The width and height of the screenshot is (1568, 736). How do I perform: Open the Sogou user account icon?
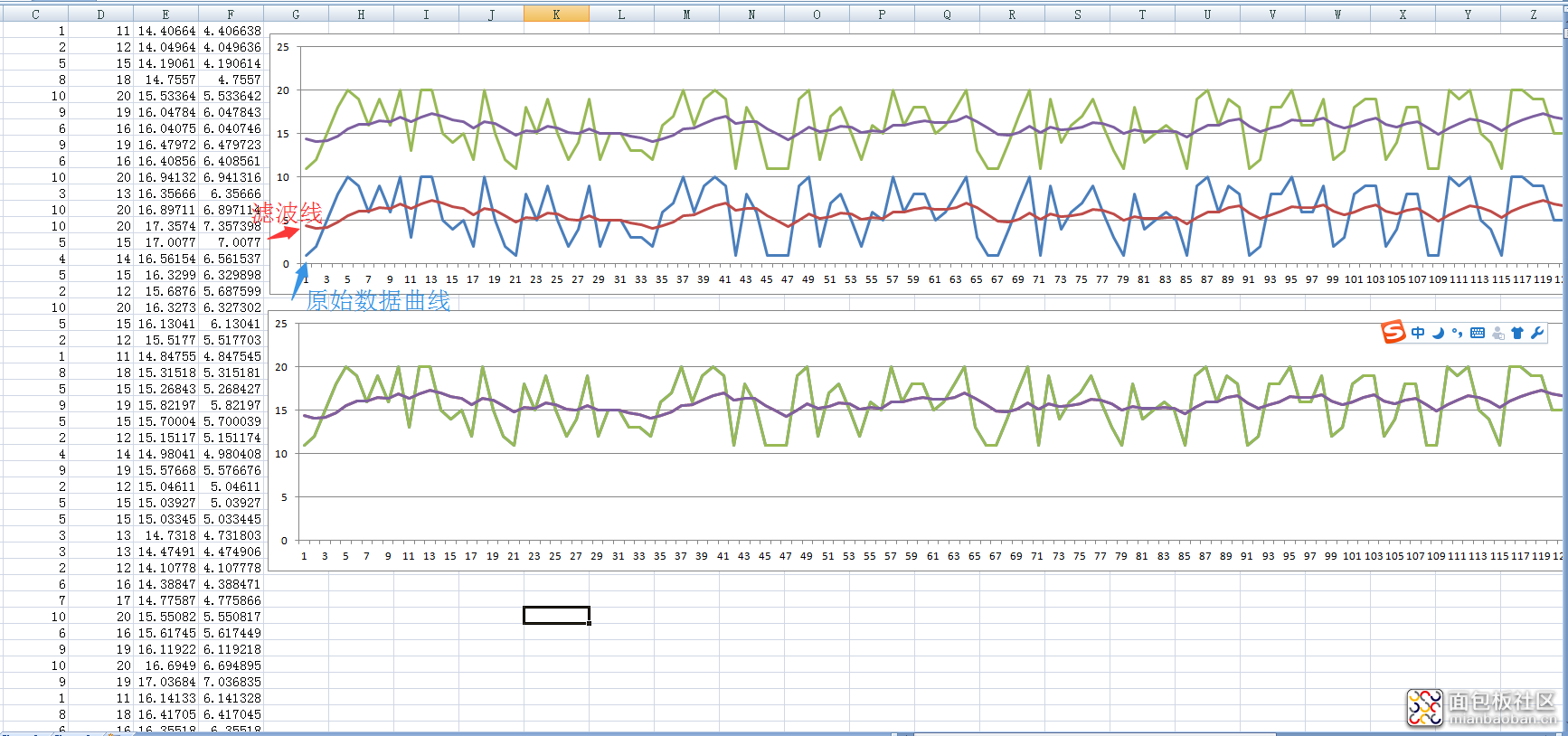1497,333
